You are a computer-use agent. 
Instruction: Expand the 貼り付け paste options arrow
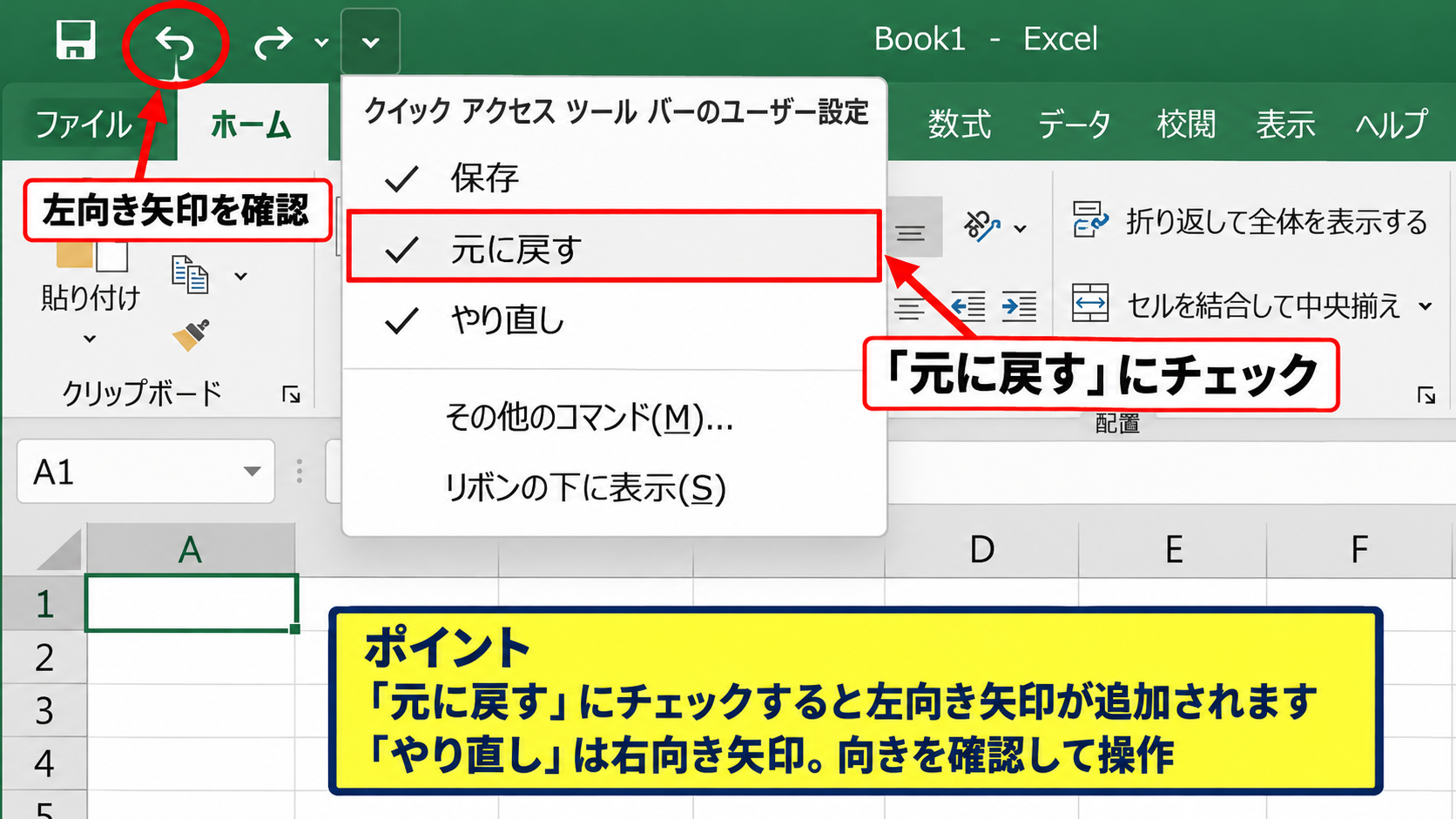tap(90, 339)
